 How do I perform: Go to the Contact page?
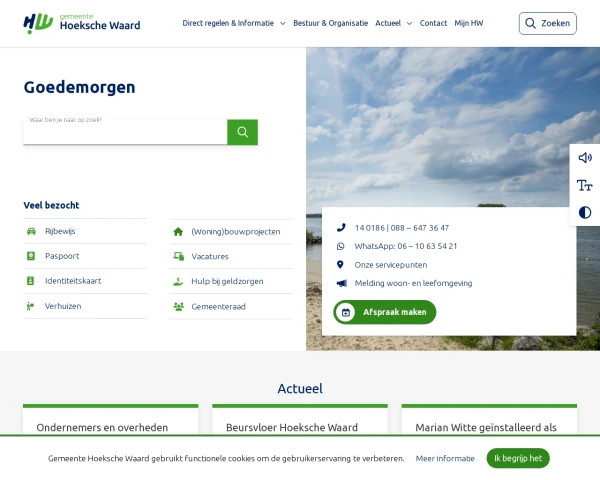coord(433,23)
